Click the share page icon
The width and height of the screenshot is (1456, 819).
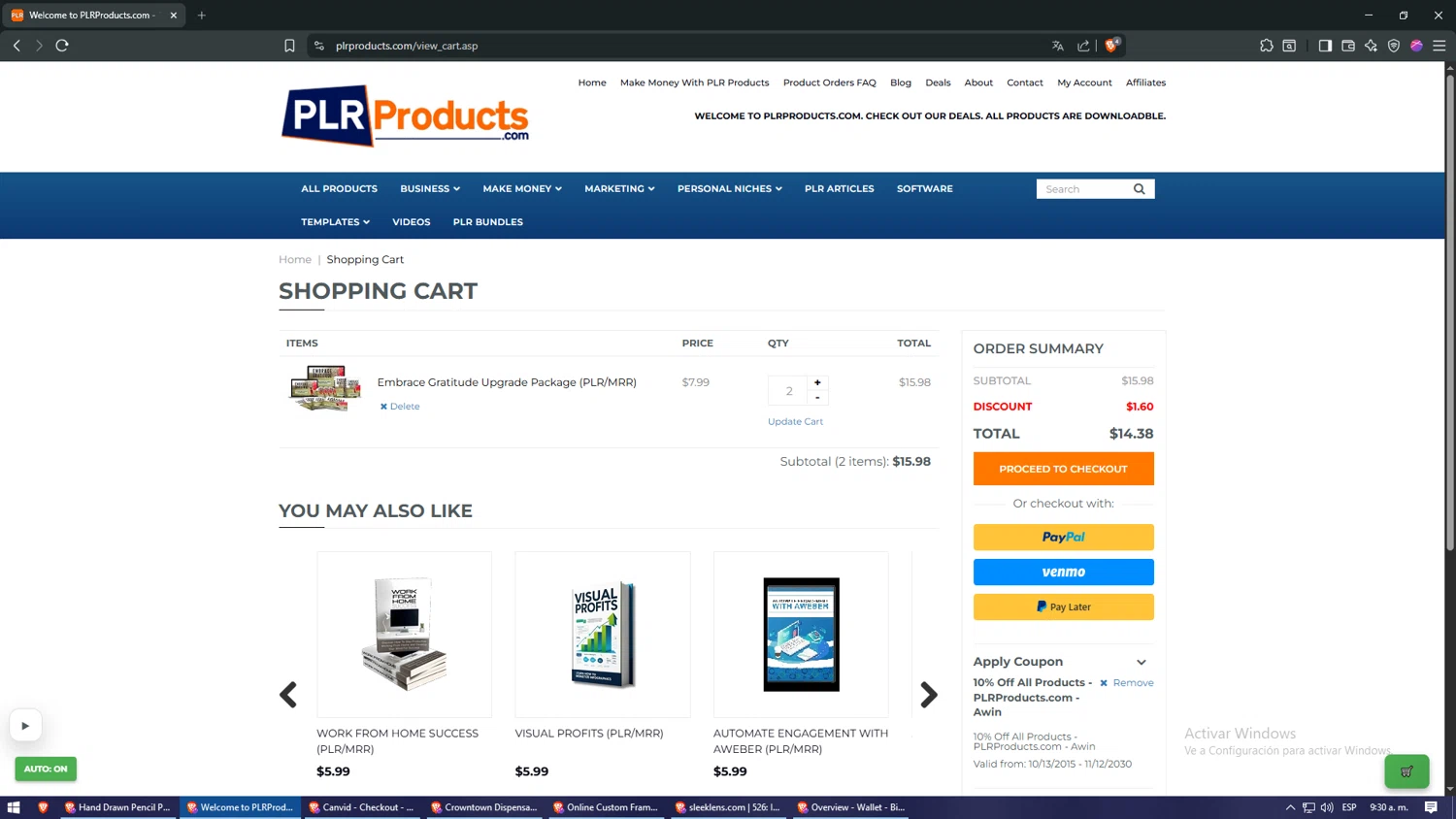1083,46
